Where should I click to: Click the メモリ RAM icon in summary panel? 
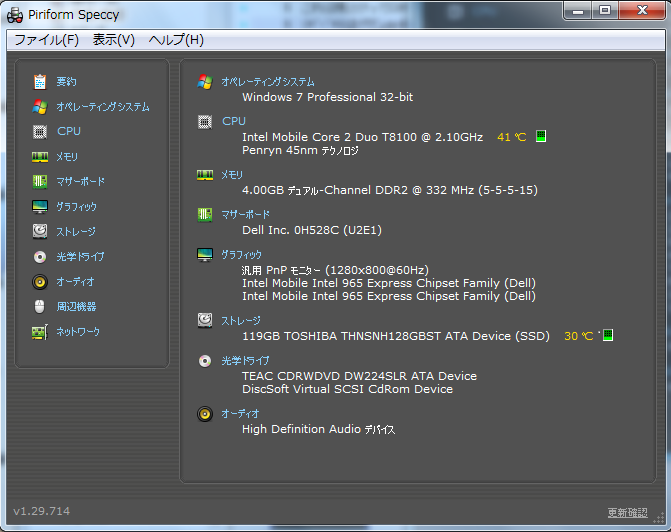(x=205, y=175)
